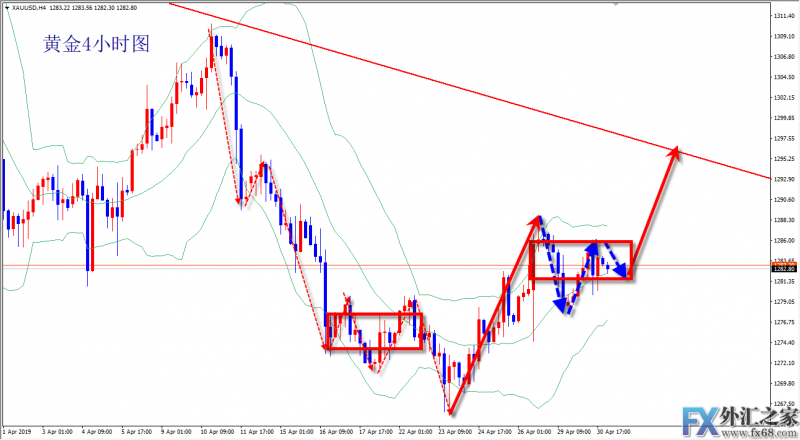Click the 黄金4小时图 chart label
Image resolution: width=800 pixels, height=440 pixels.
[96, 45]
